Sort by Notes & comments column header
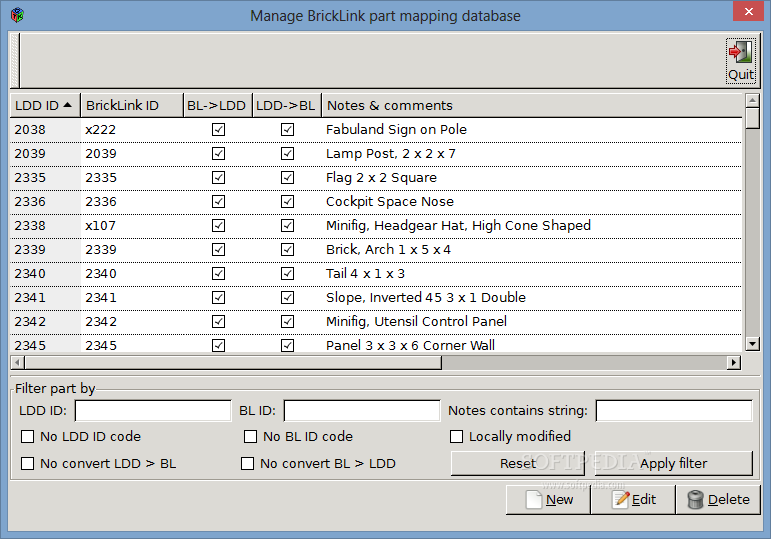Viewport: 771px width, 539px height. pyautogui.click(x=532, y=105)
